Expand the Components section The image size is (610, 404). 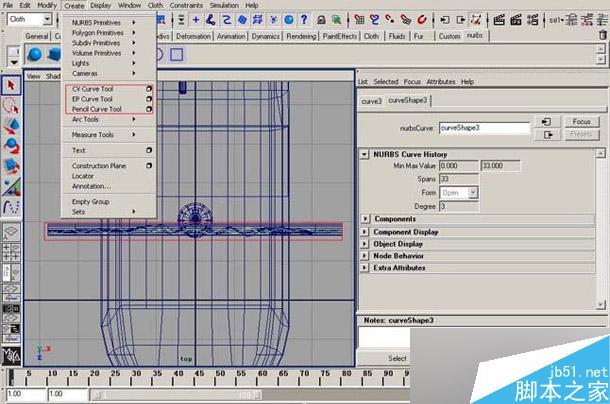[x=365, y=219]
